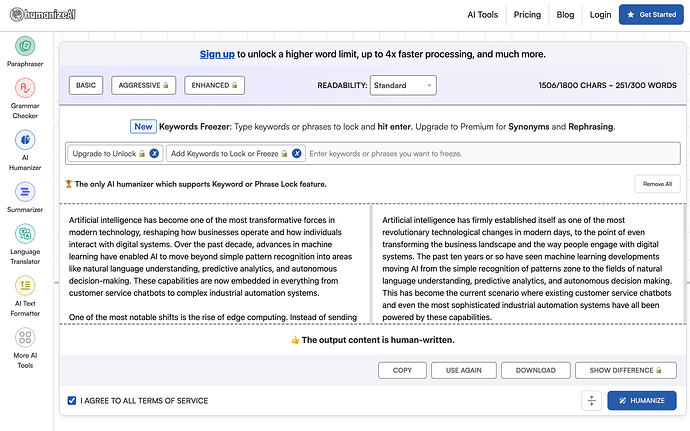Click the New badge near Keywords Freezer
The width and height of the screenshot is (690, 431).
143,126
